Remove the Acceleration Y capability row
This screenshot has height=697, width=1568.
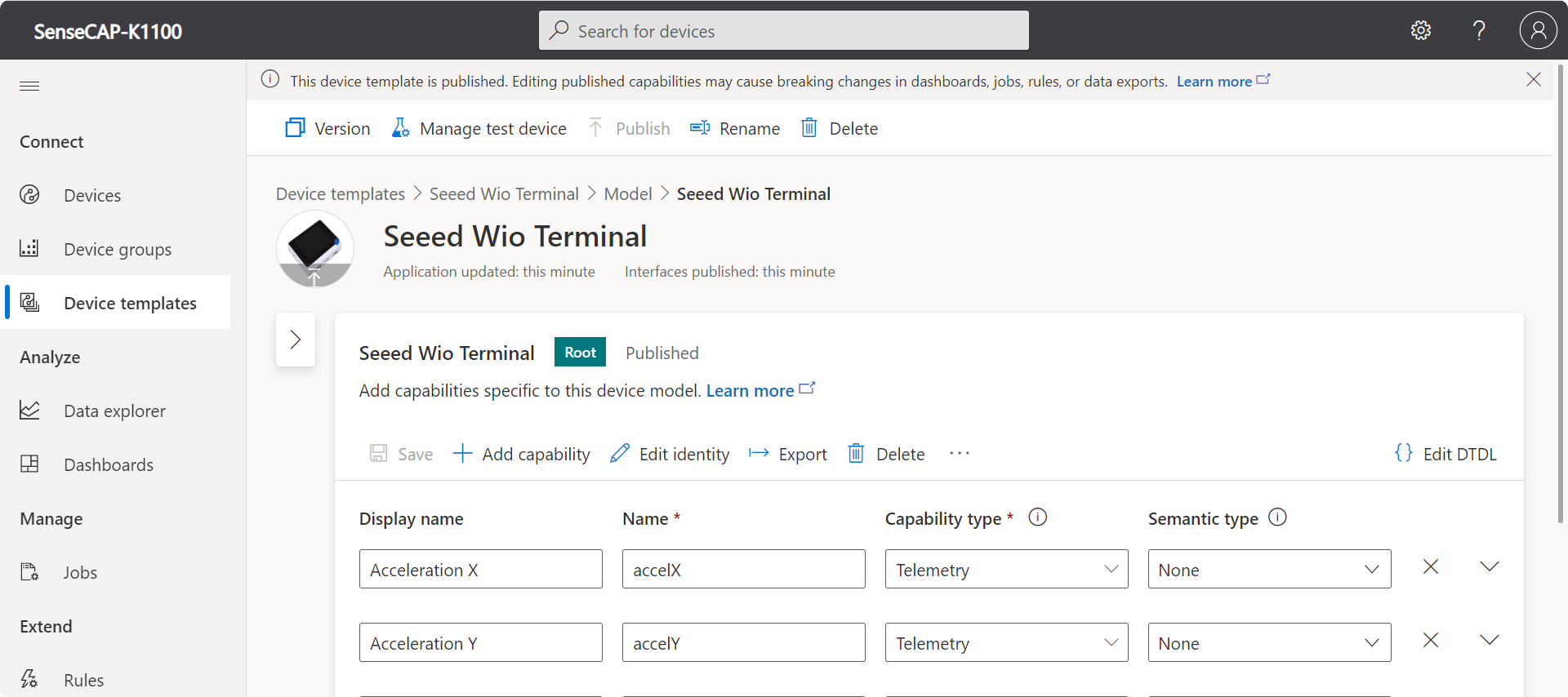point(1431,640)
